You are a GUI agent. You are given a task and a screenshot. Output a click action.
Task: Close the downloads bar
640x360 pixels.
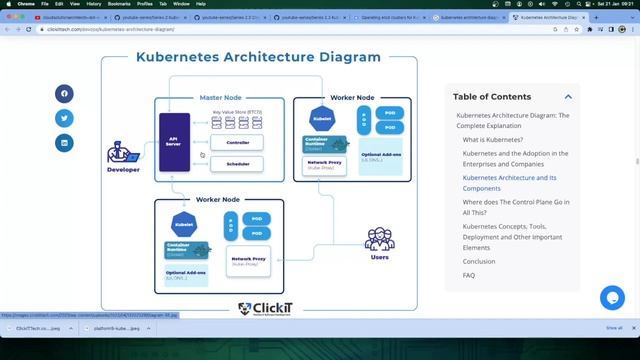pyautogui.click(x=634, y=328)
